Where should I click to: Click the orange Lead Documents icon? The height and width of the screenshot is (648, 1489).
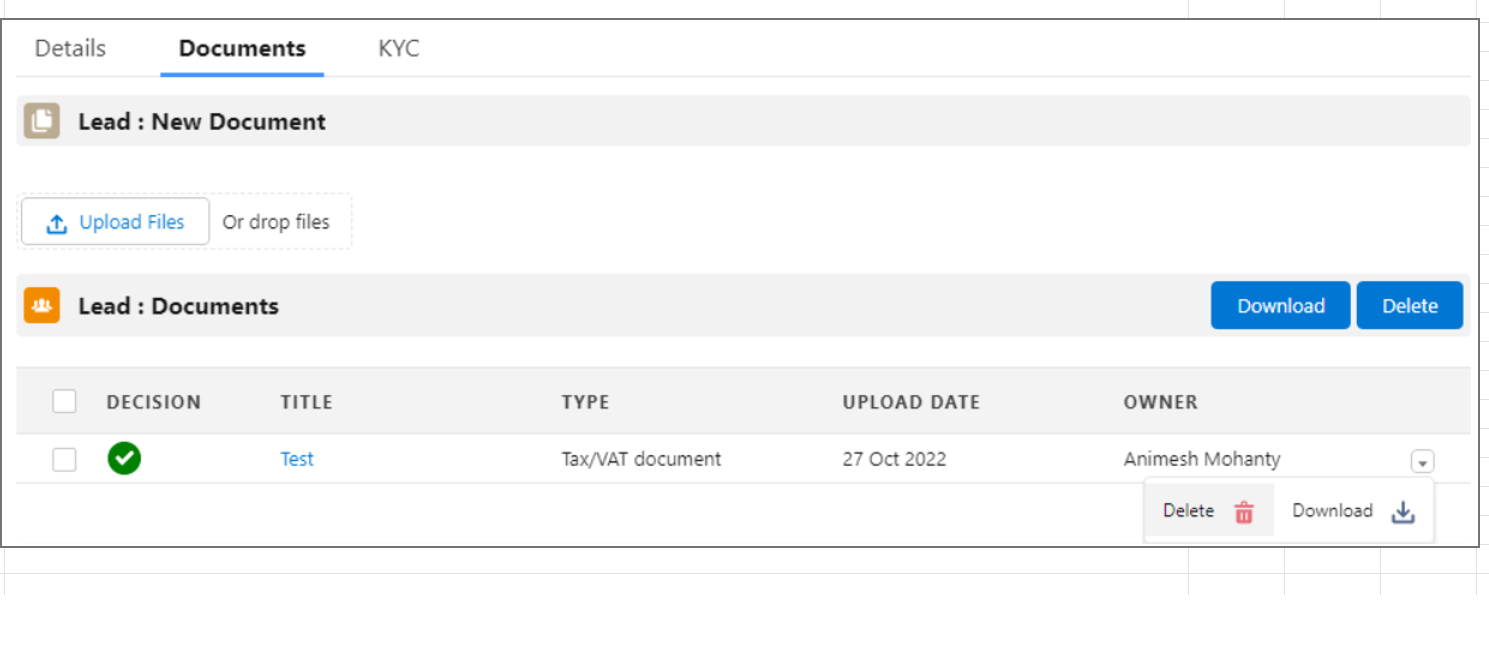click(x=42, y=305)
